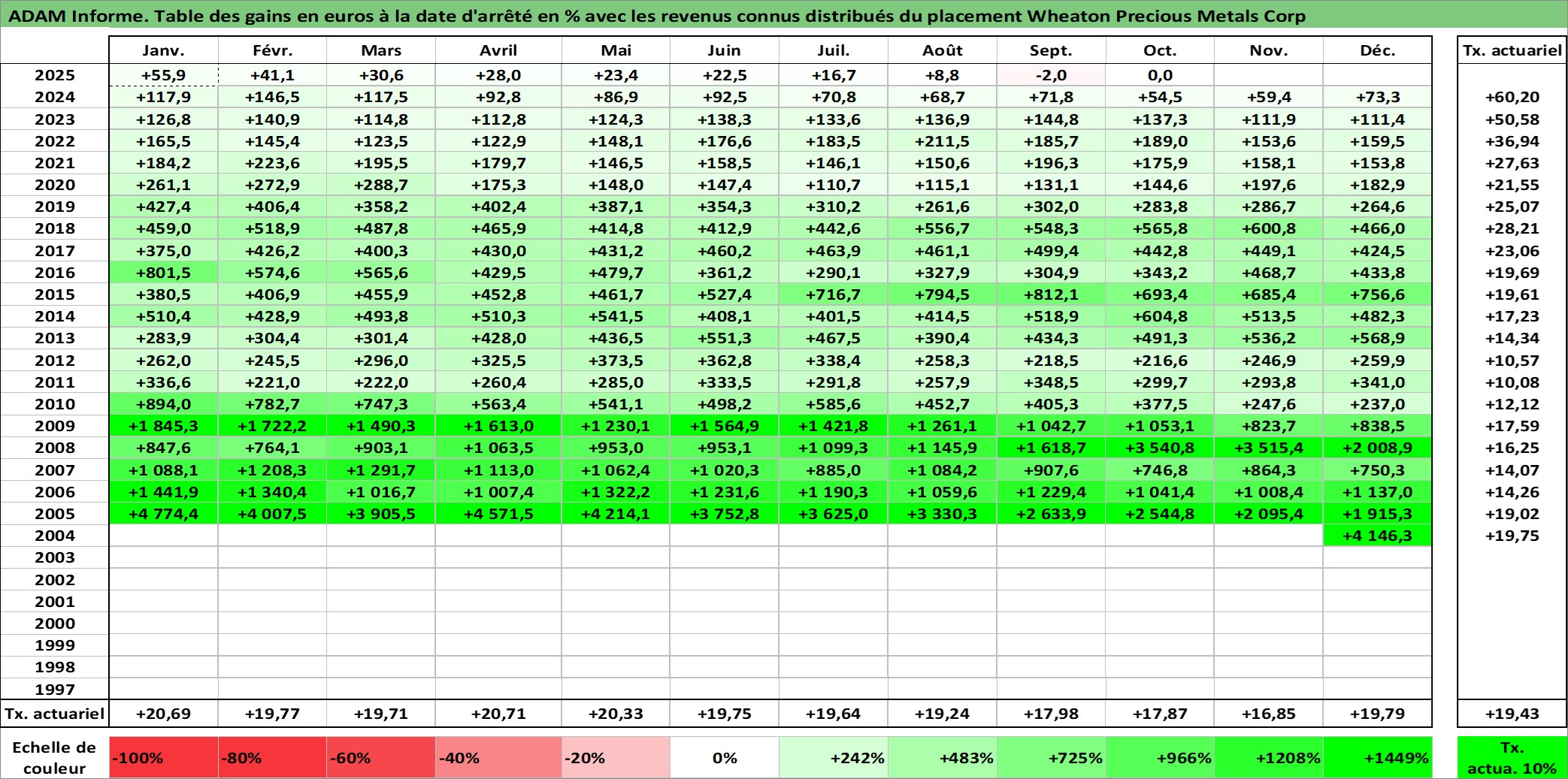Click the cell showing +2 008,9
The image size is (1568, 779).
click(1377, 448)
